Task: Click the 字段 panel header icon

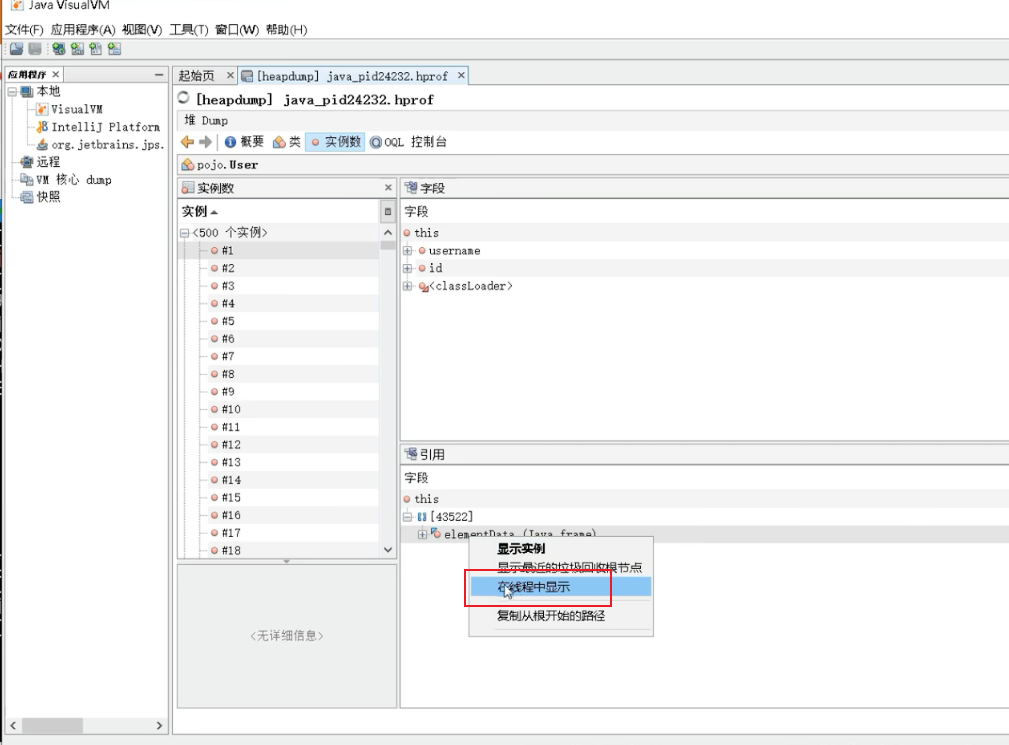Action: point(411,188)
